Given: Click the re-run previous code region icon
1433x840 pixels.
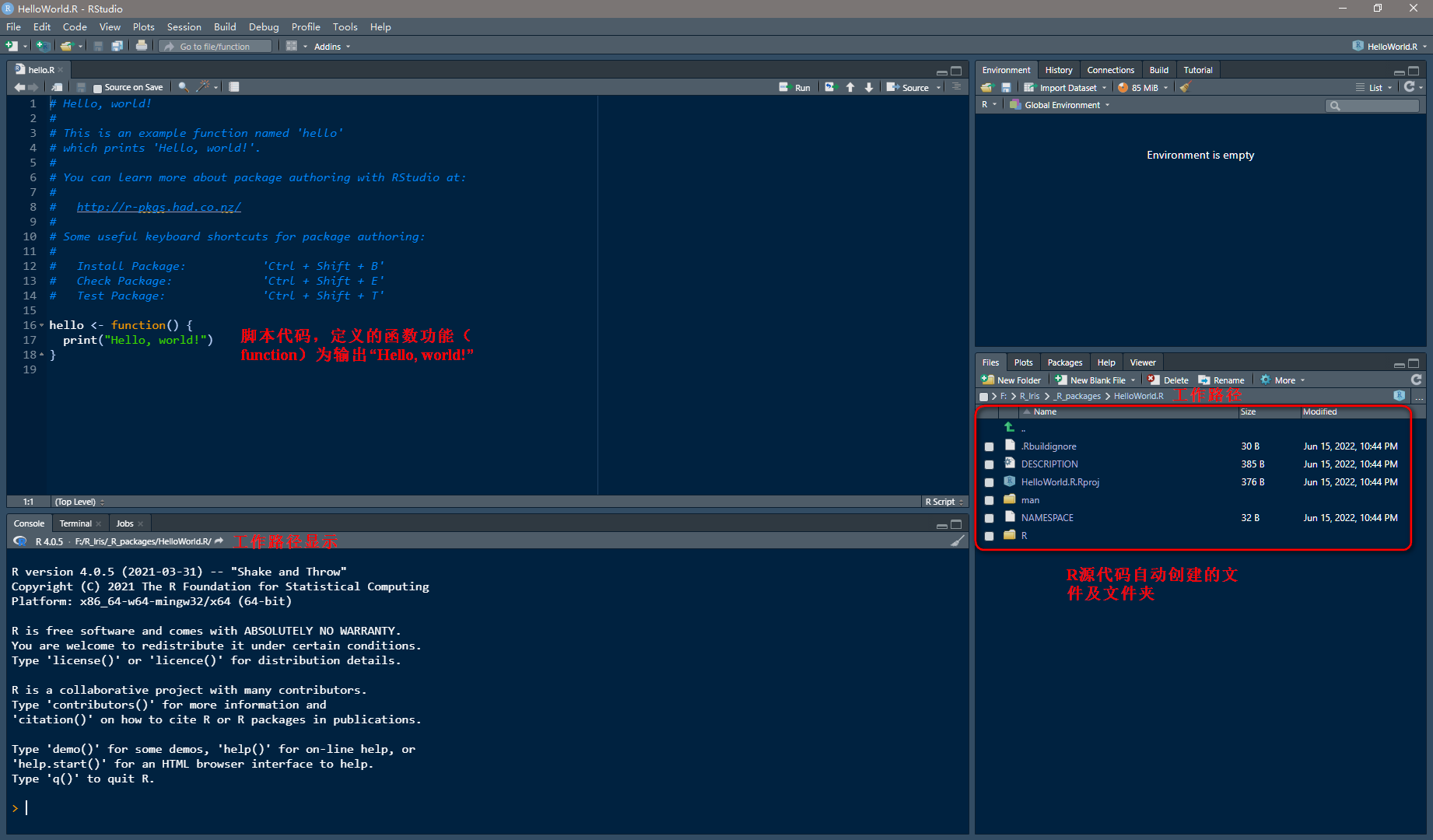Looking at the screenshot, I should pos(830,87).
